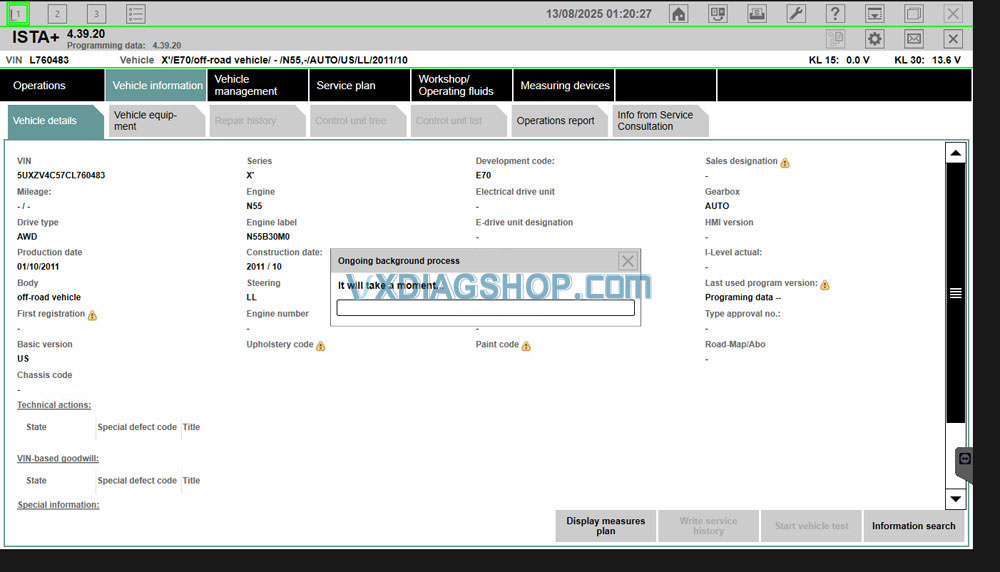The image size is (1000, 572).
Task: Click the construction date 2011 / 10
Action: [264, 267]
